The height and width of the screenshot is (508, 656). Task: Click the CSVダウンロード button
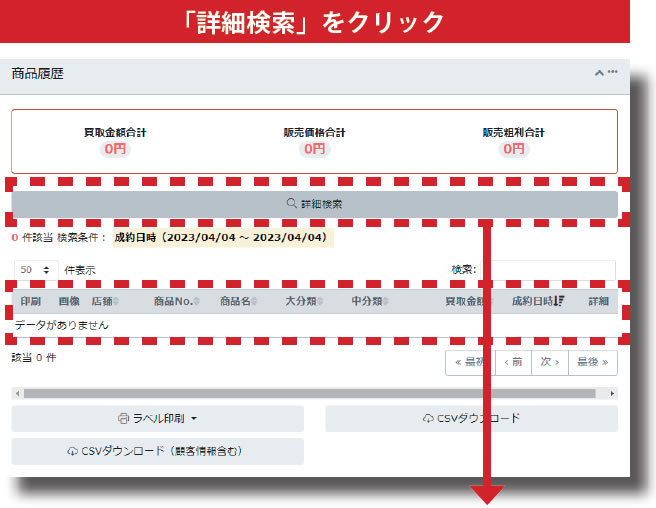471,419
